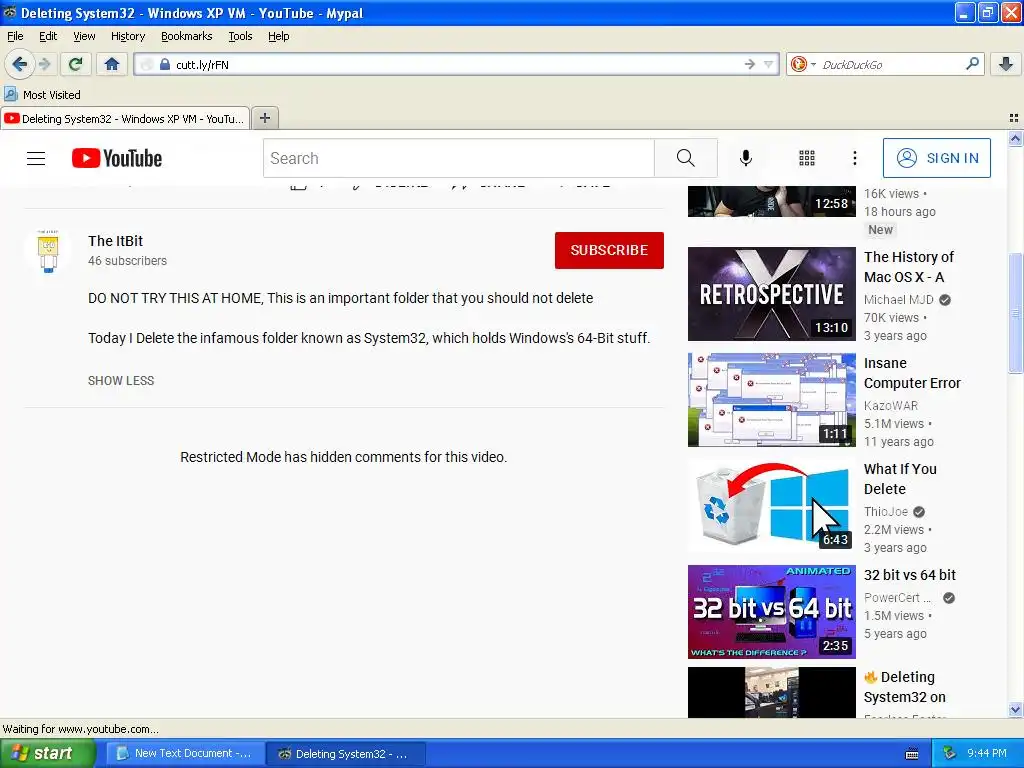
Task: Go back to the previous page
Action: [19, 64]
